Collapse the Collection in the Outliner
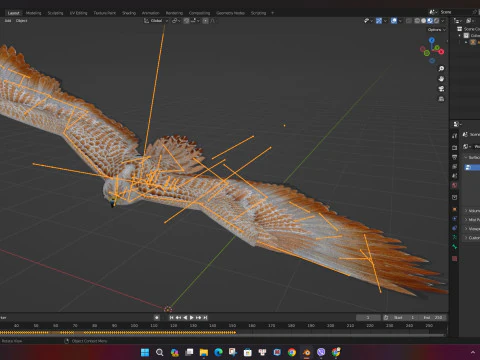The height and width of the screenshot is (360, 480). (x=460, y=35)
